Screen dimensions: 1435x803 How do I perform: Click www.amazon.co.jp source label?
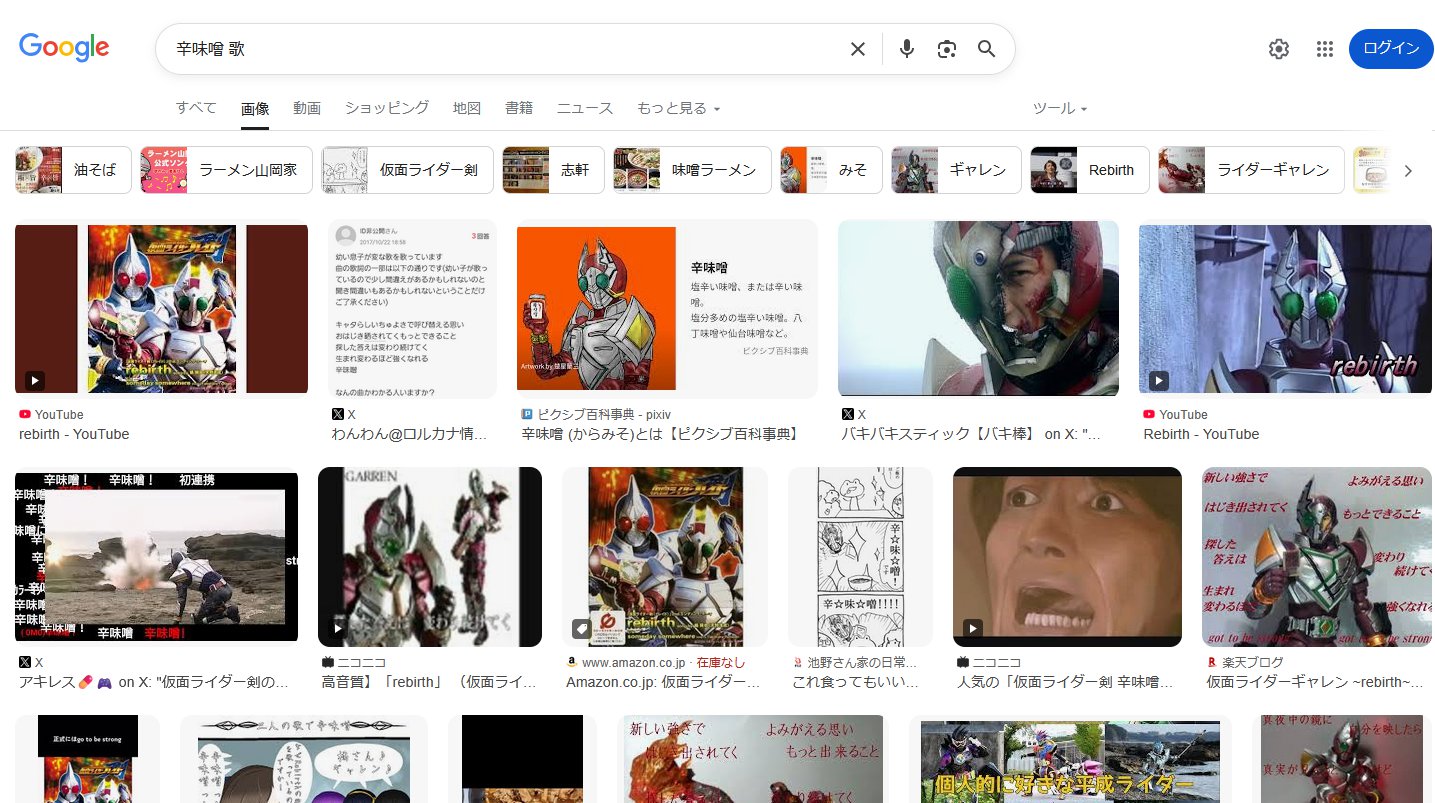coord(633,662)
